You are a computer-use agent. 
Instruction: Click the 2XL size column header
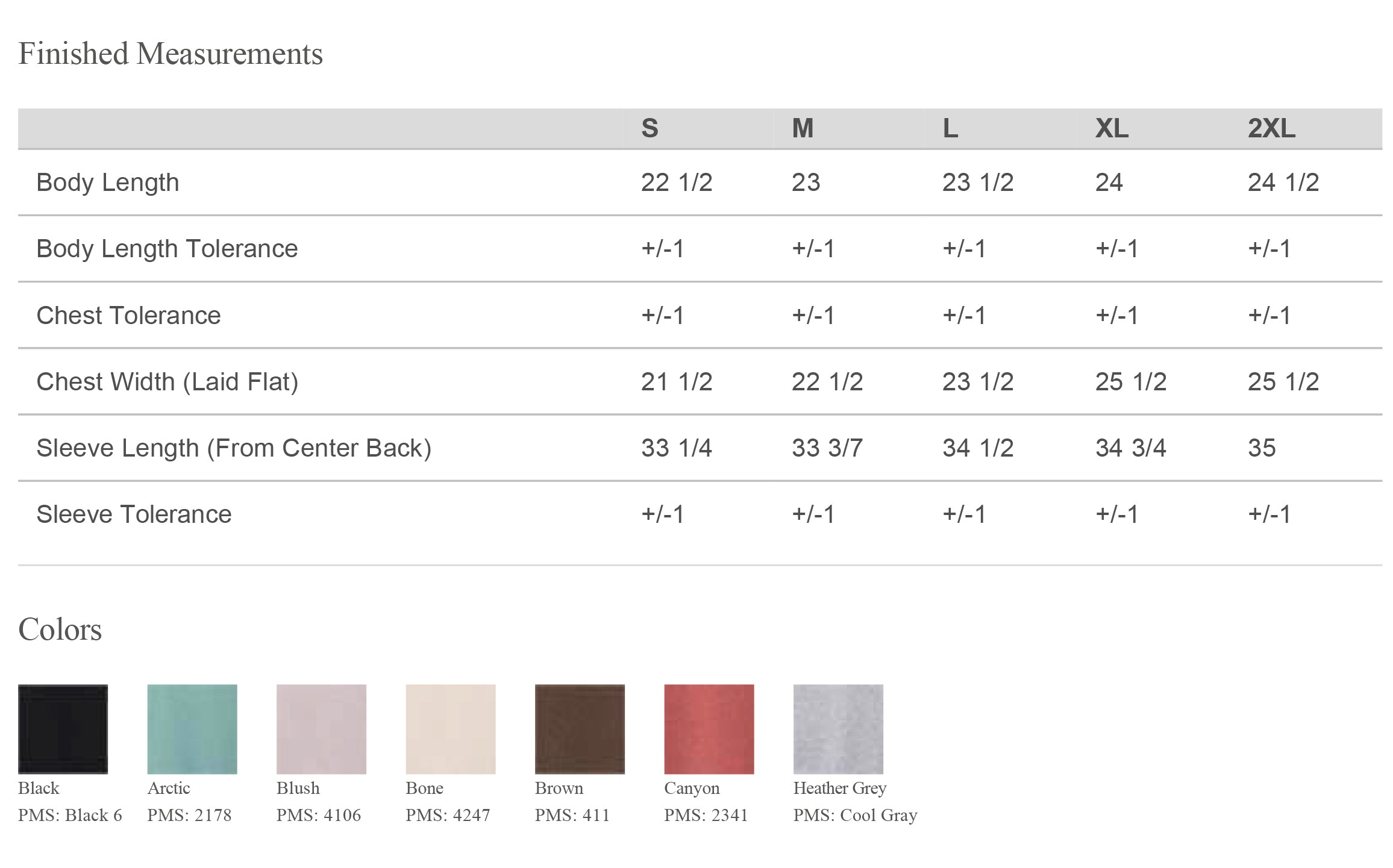click(x=1271, y=128)
